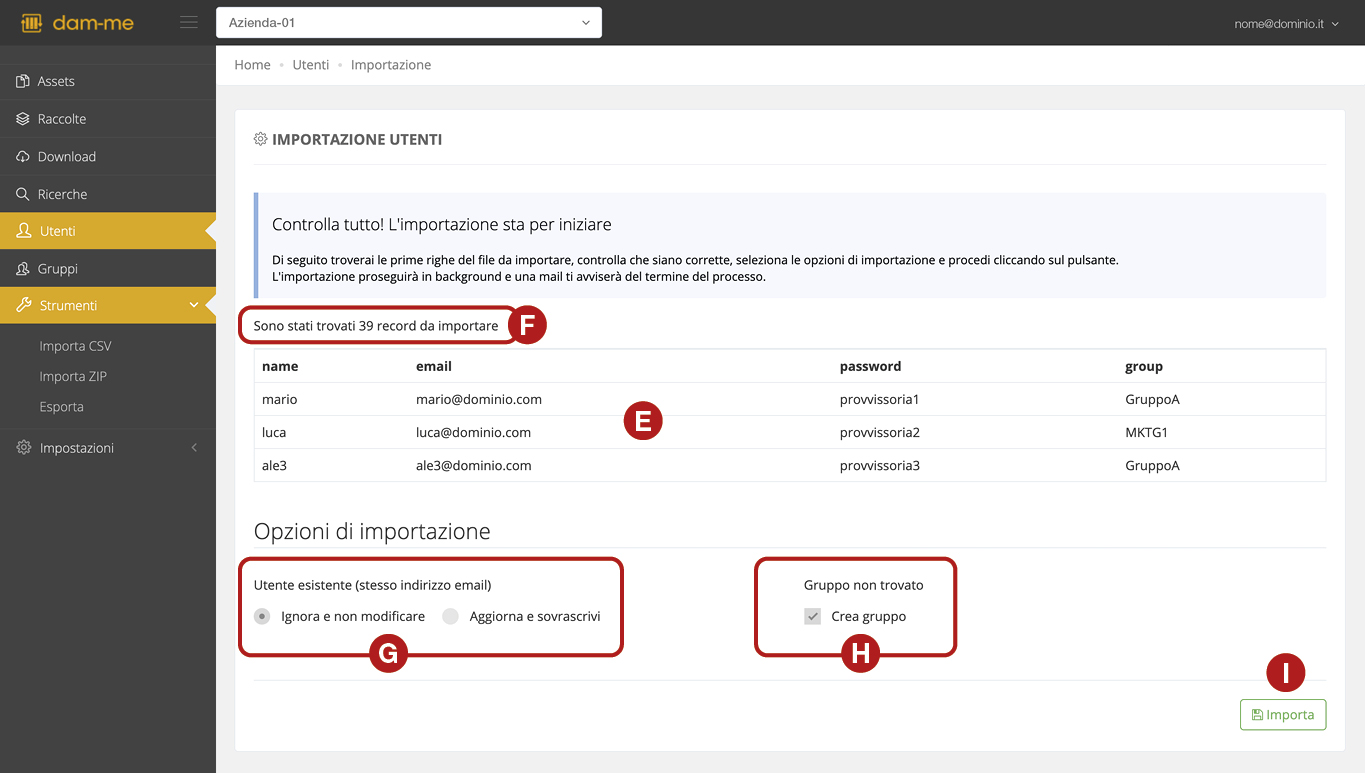This screenshot has height=773, width=1365.
Task: Click the Utenti person icon
Action: coord(24,231)
